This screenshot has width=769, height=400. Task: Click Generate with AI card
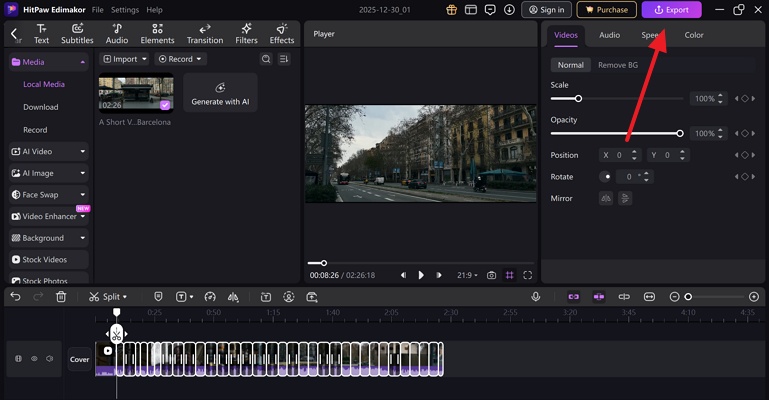[220, 93]
